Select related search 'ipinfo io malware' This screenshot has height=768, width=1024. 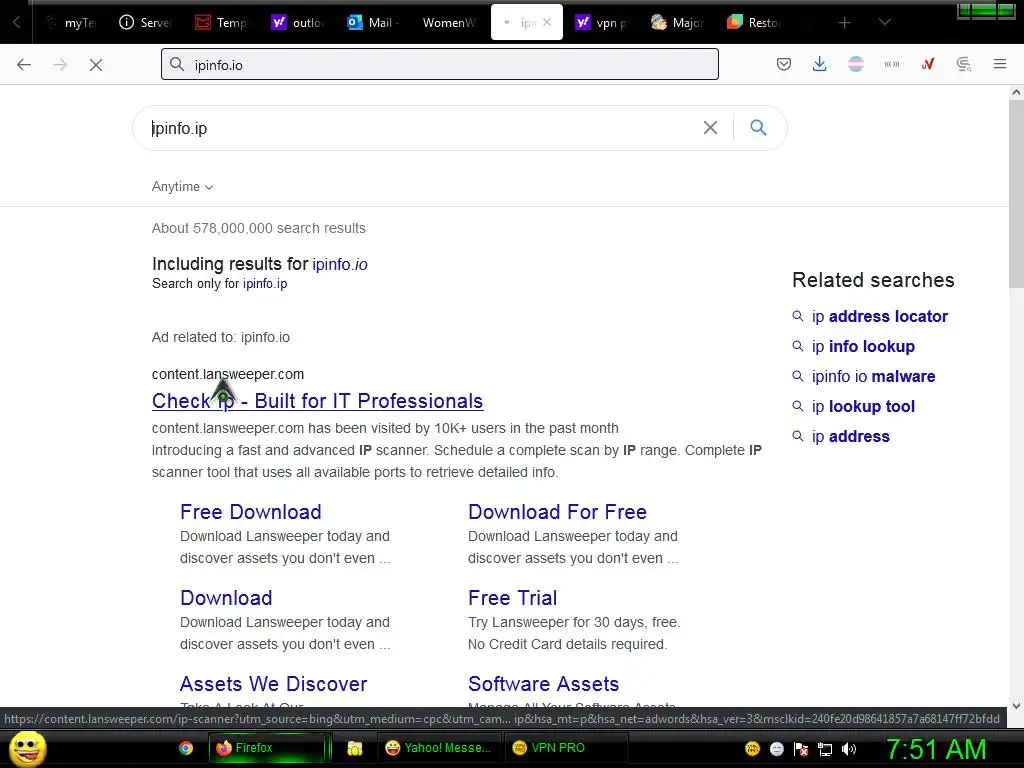point(873,377)
